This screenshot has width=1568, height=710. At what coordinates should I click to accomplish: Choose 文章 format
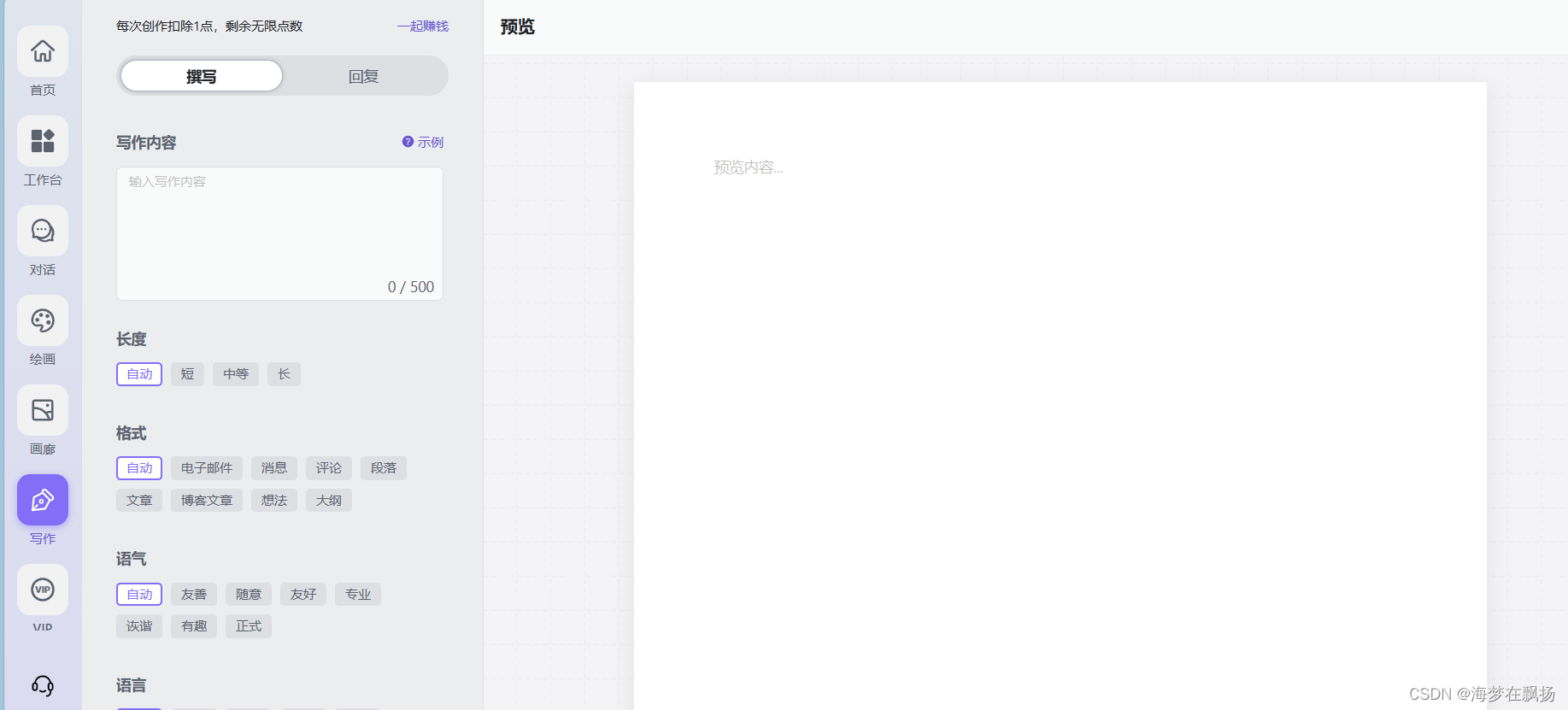[x=139, y=500]
